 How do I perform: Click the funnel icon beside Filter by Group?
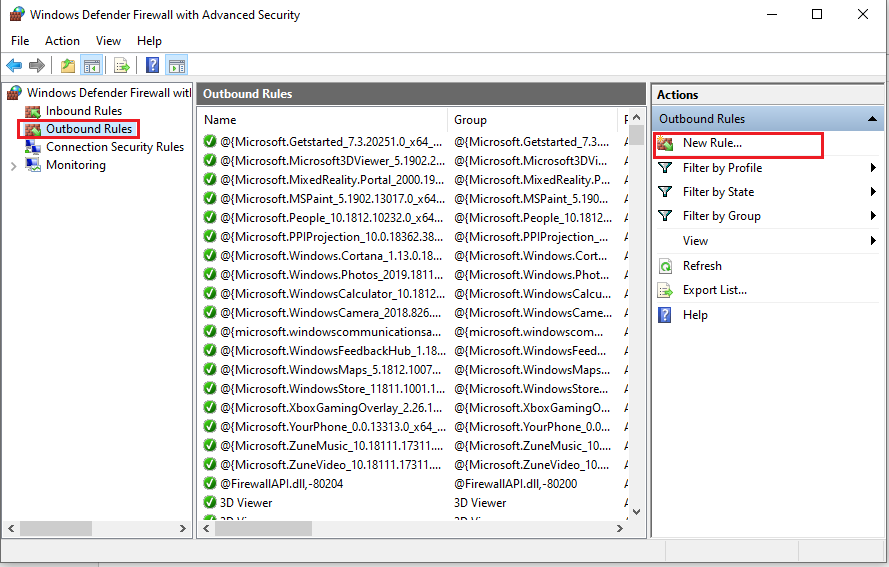[x=665, y=216]
